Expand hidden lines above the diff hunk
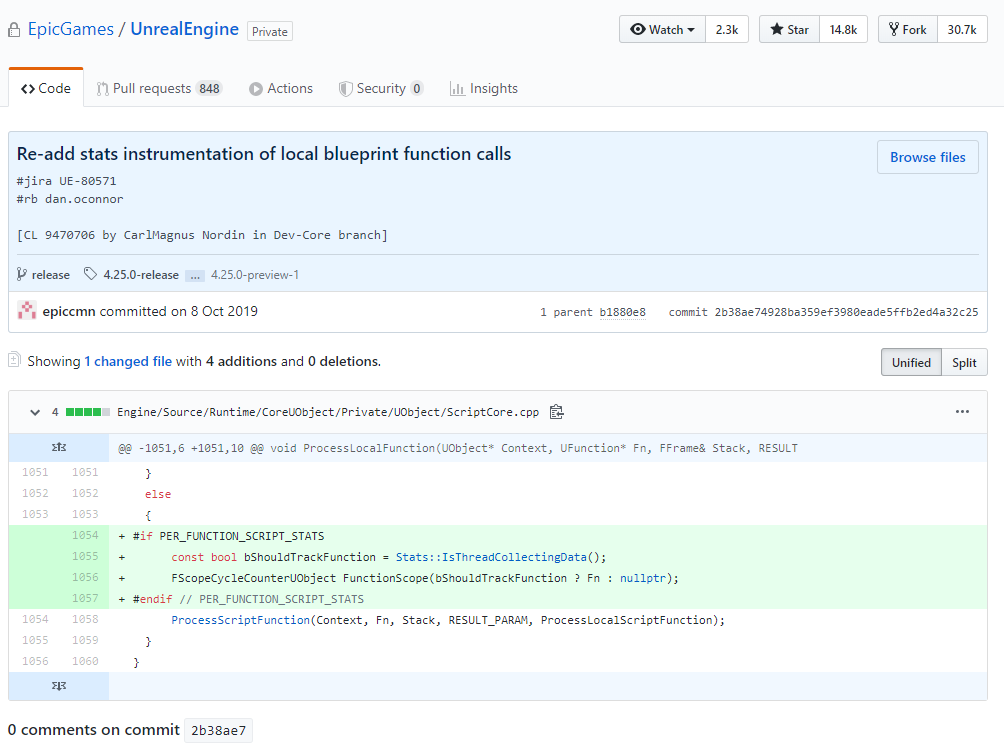The width and height of the screenshot is (1004, 751). [x=59, y=448]
